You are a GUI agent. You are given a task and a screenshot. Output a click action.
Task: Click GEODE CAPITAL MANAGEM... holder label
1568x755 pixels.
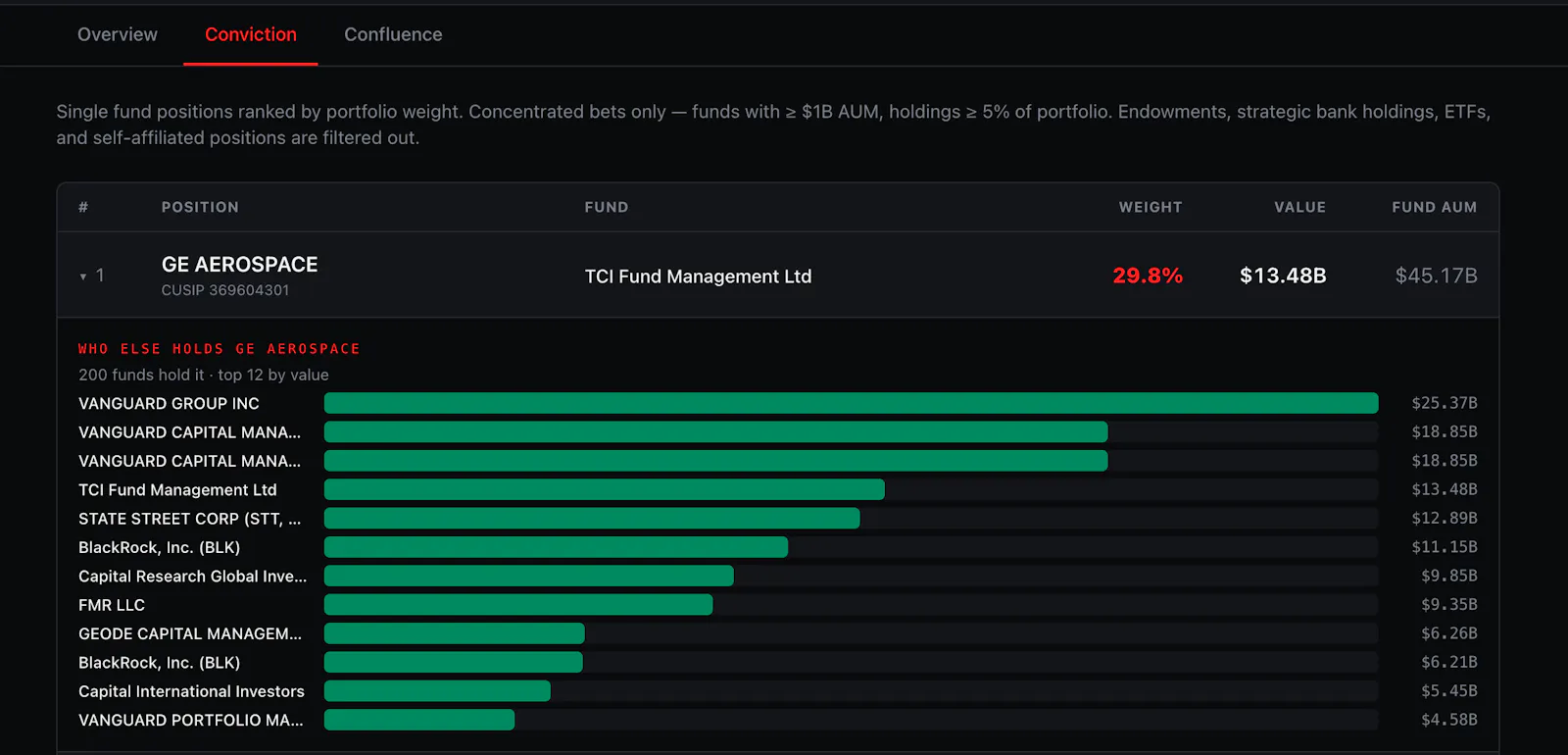(x=190, y=633)
